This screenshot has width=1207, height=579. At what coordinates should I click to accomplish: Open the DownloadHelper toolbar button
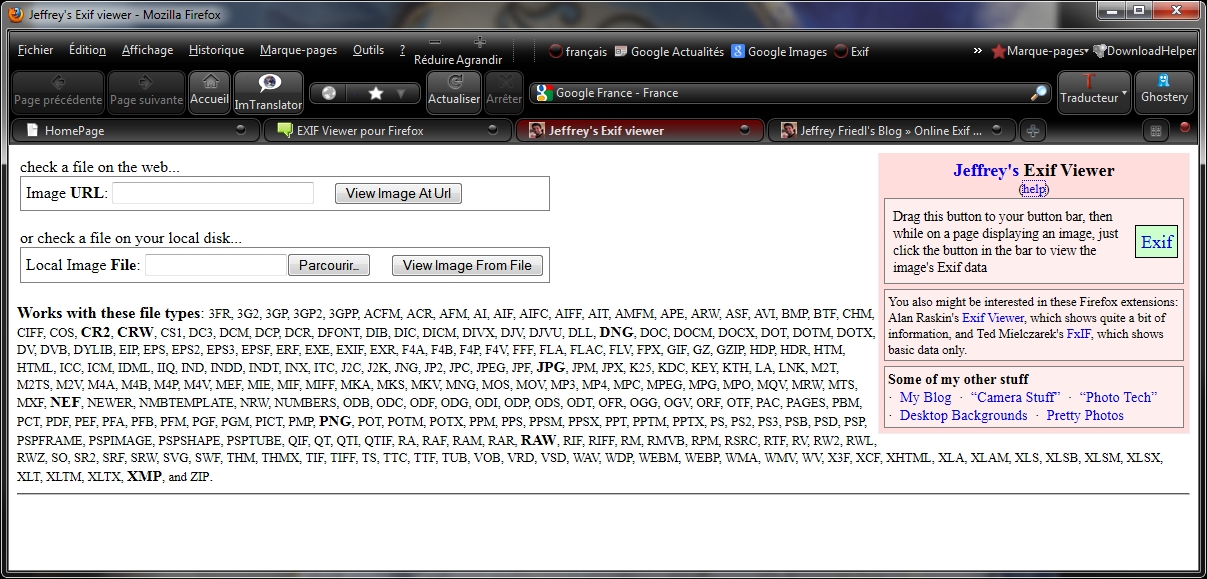point(1144,51)
